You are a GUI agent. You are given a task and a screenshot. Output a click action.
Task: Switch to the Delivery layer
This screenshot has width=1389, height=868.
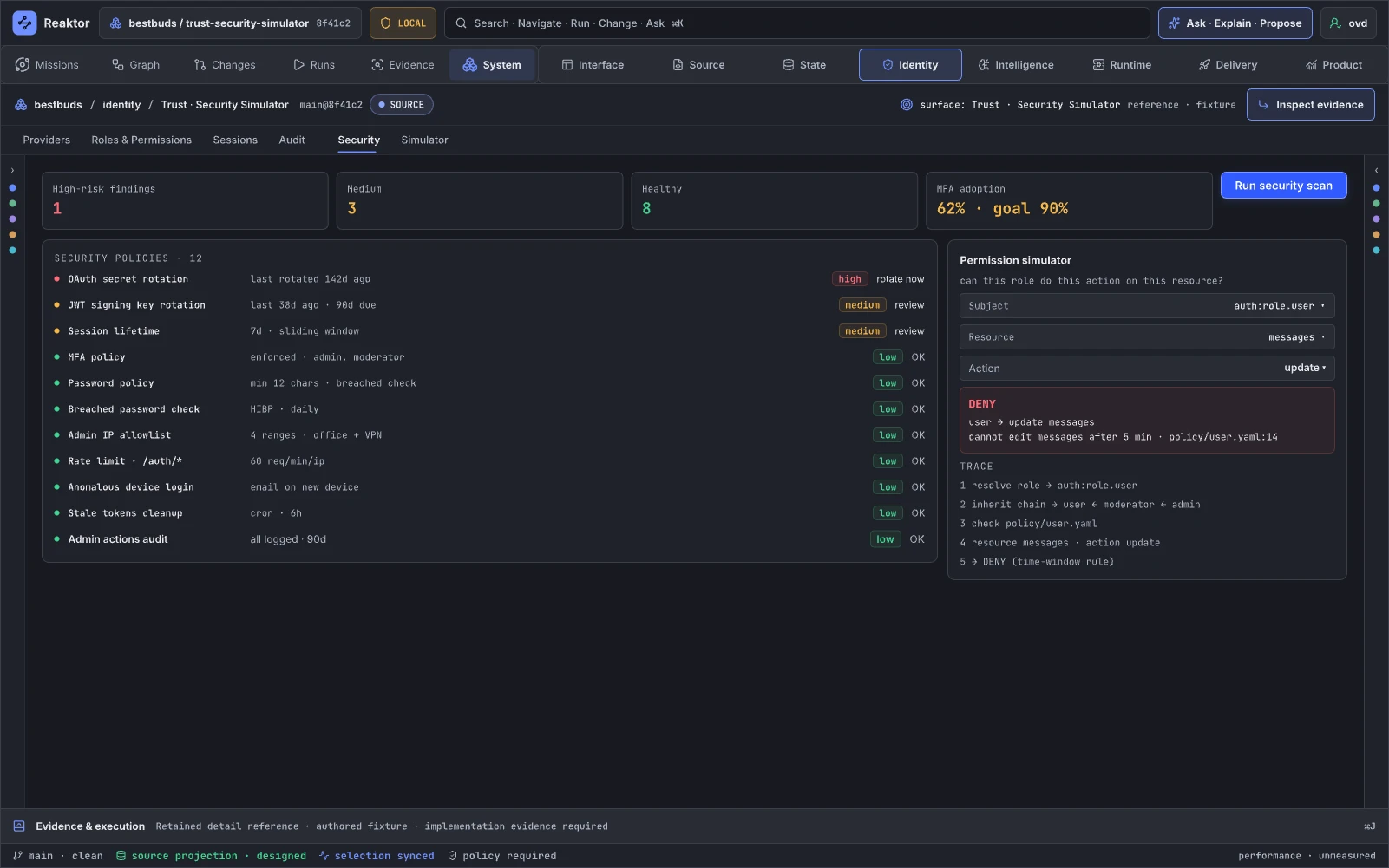(x=1228, y=65)
